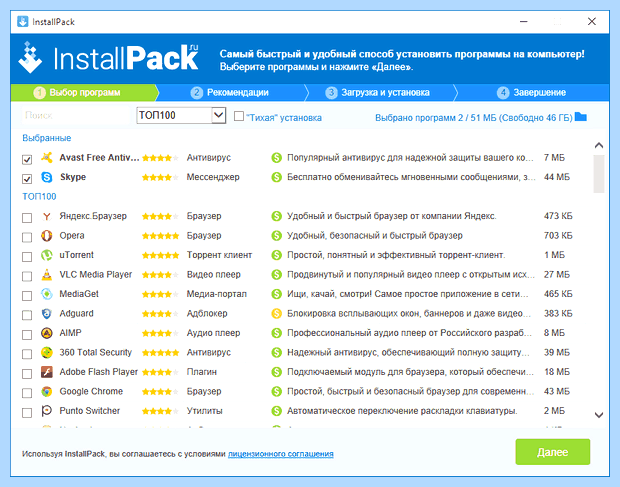620x487 pixels.
Task: Click the green license icon for Skype
Action: 276,177
